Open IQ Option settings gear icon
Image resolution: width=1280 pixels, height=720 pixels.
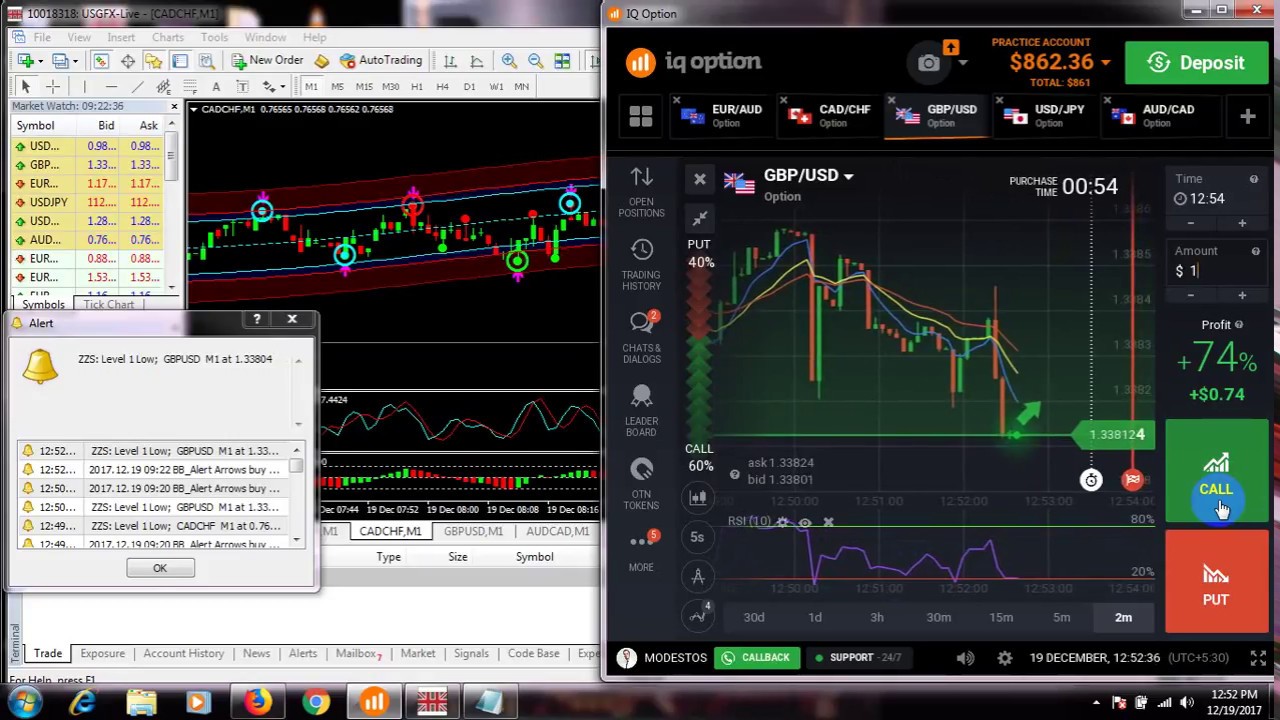1005,657
